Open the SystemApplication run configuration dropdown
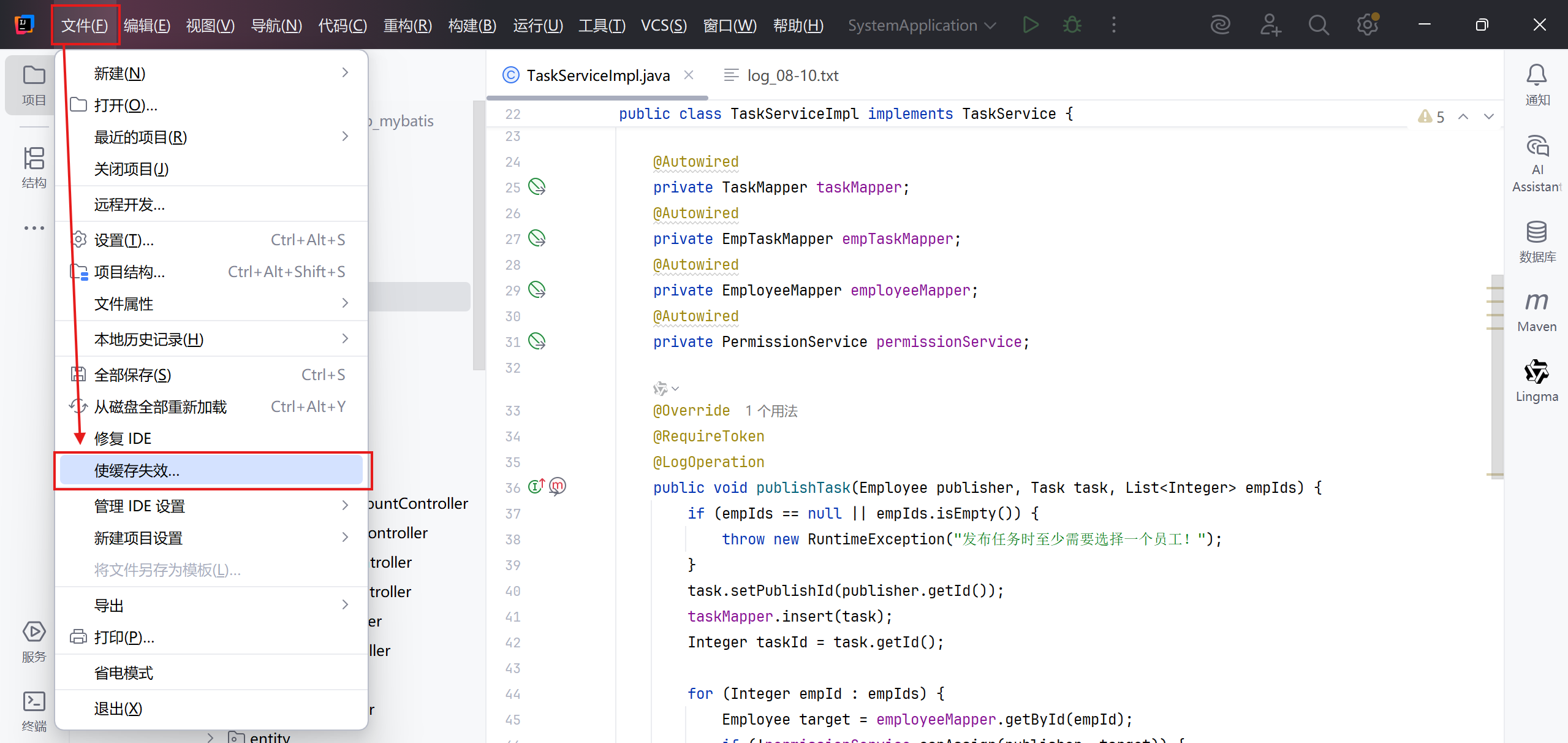 coord(922,25)
